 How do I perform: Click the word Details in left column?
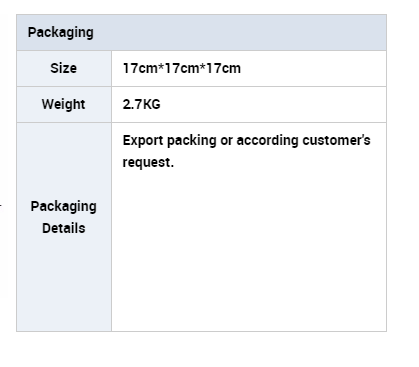tap(64, 228)
